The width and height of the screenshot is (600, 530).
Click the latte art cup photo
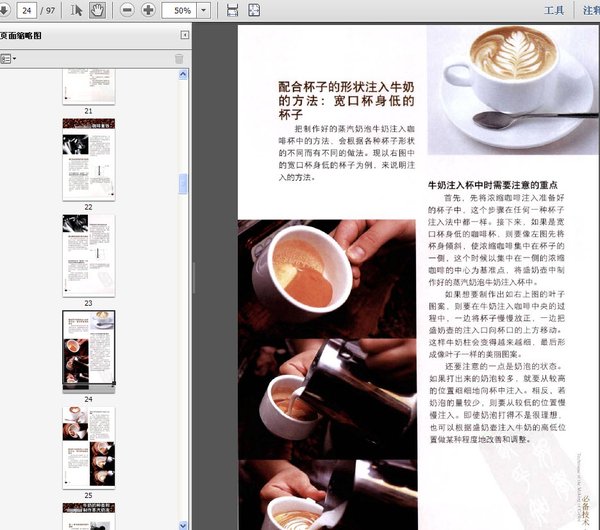click(512, 90)
